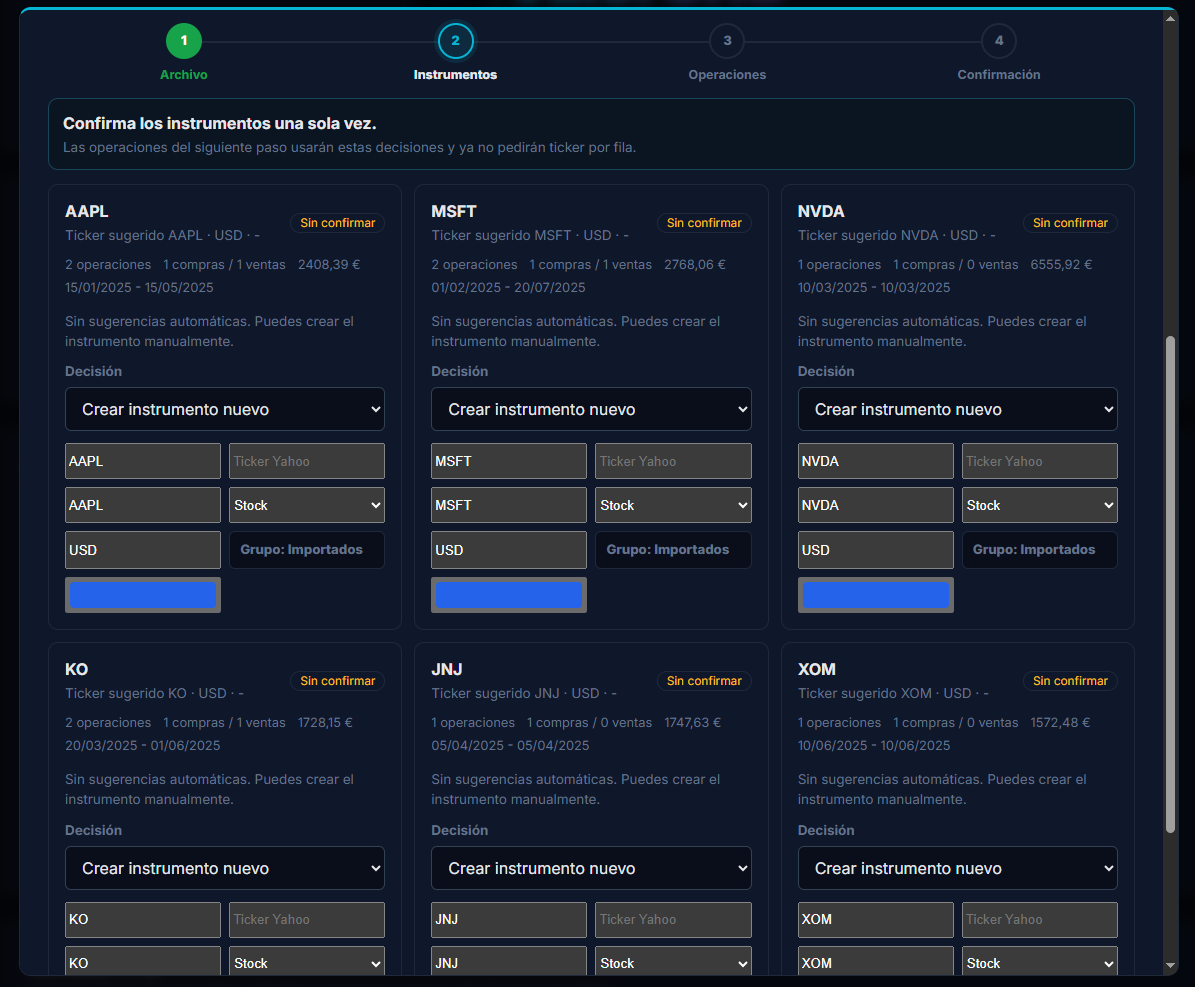1195x987 pixels.
Task: Edit KO ticker field beside Ticker Yahoo
Action: point(143,920)
